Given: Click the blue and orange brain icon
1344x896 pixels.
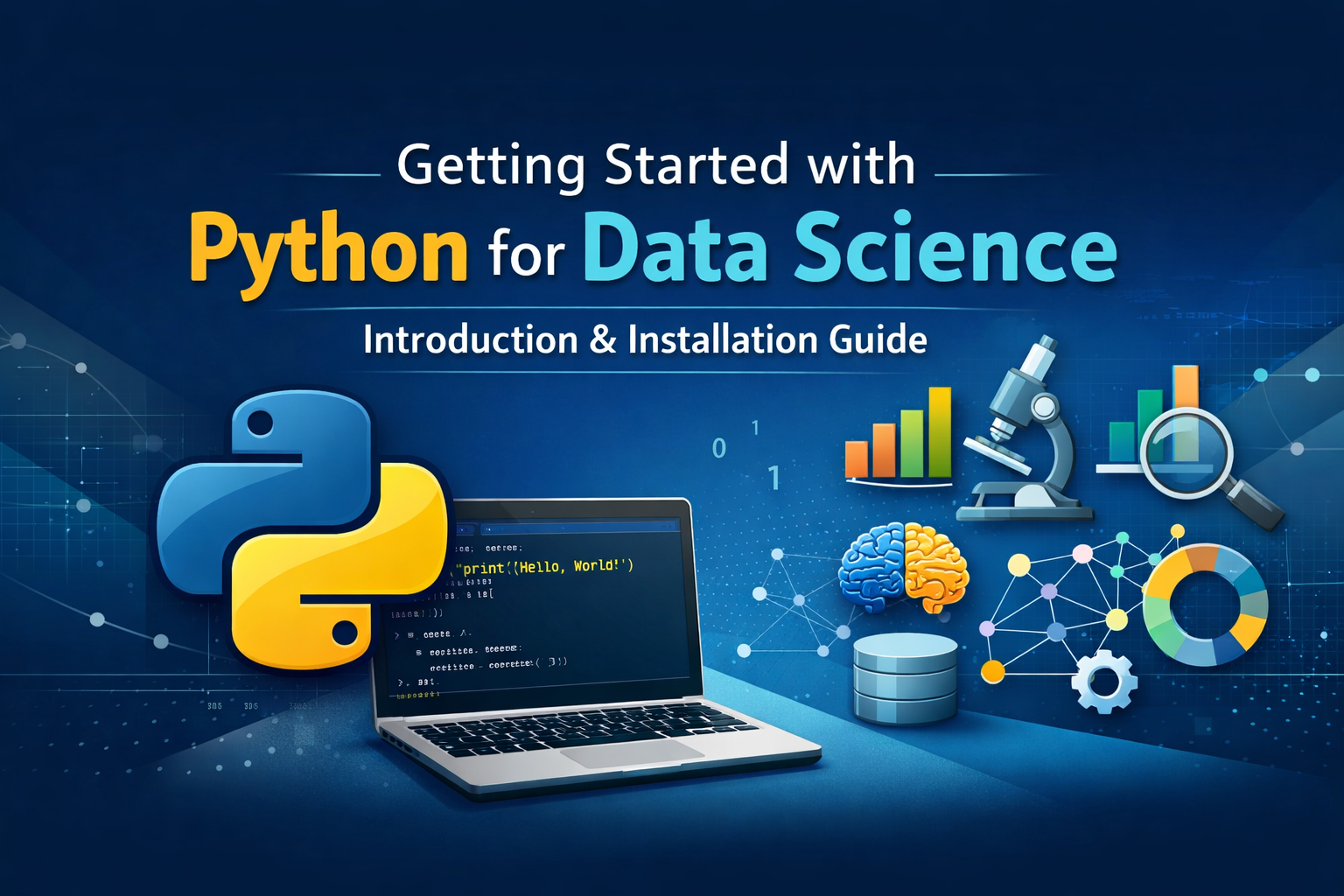Looking at the screenshot, I should coord(903,567).
